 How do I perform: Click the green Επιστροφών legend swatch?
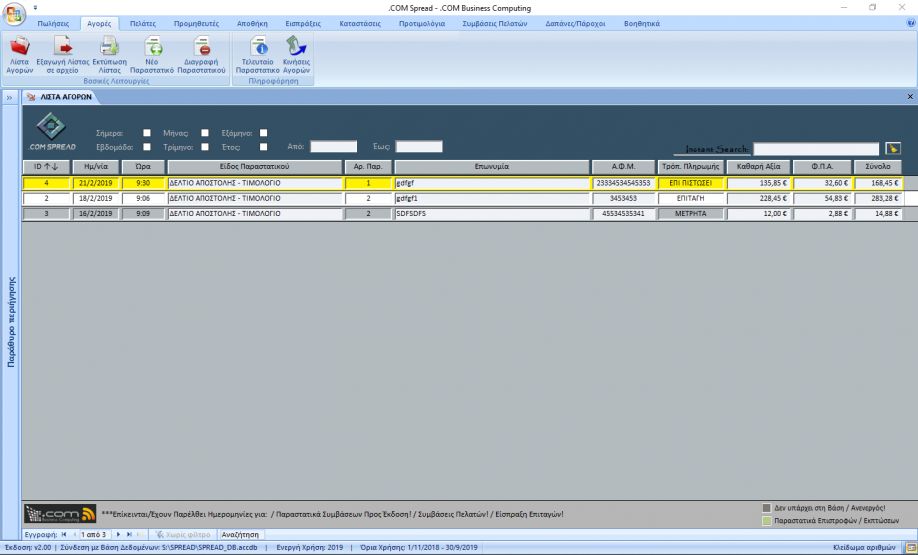click(766, 520)
